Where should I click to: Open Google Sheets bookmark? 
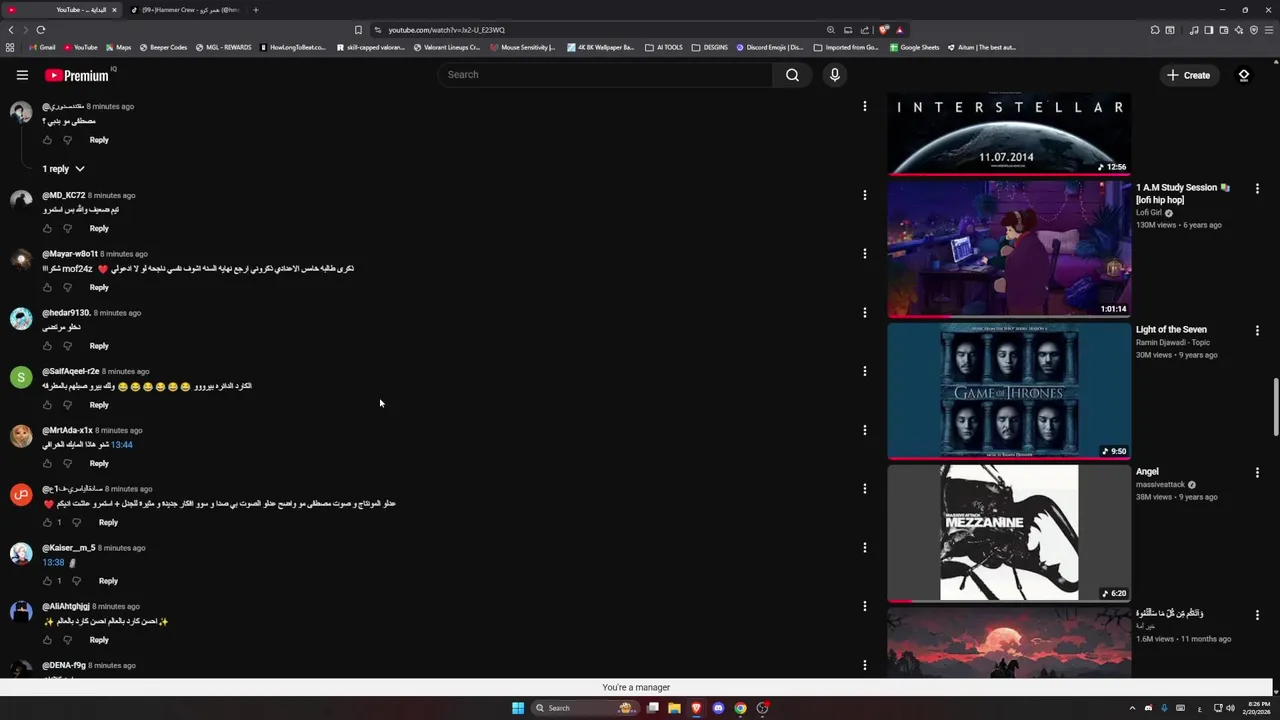[x=914, y=47]
